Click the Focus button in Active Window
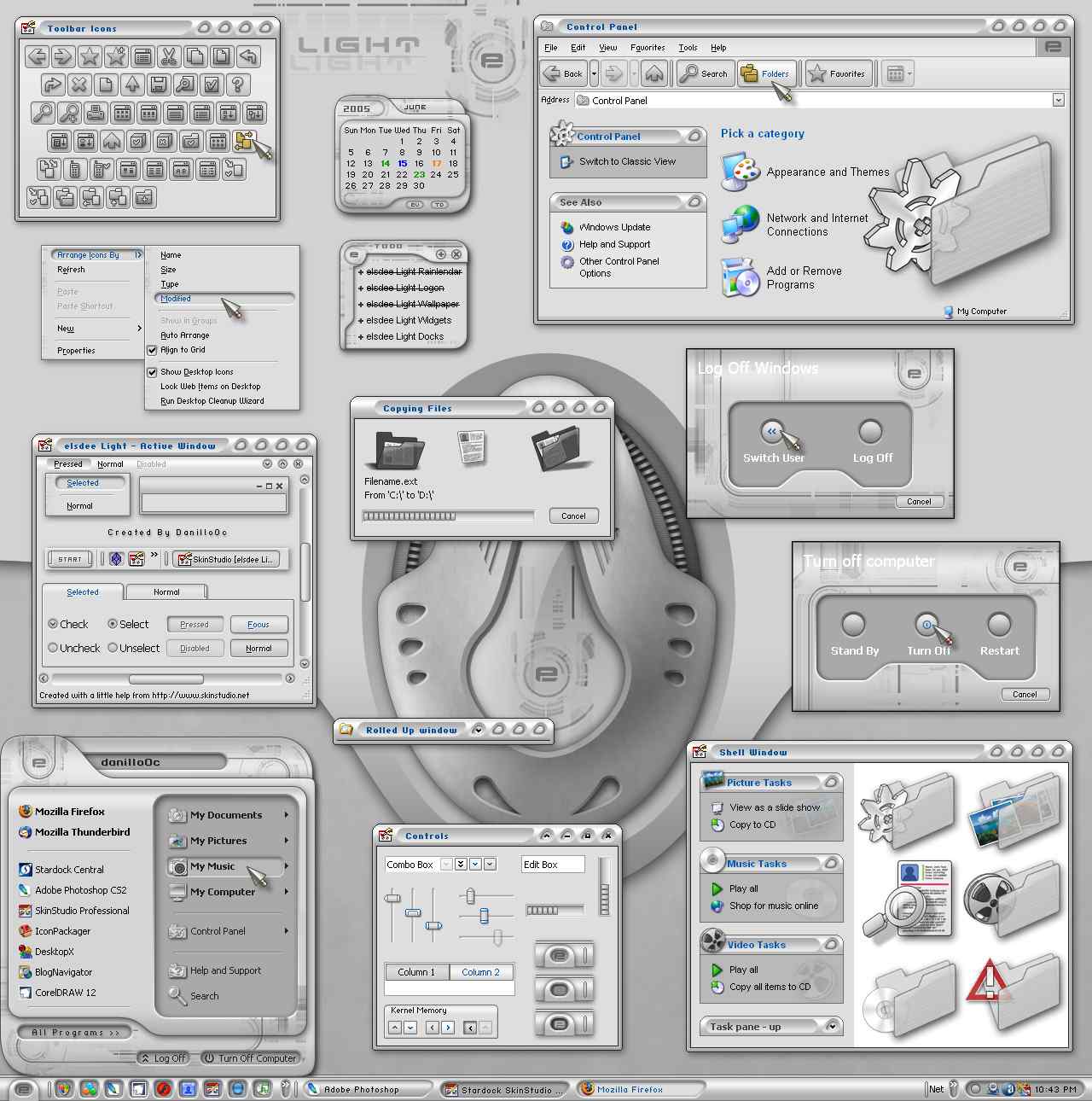The width and height of the screenshot is (1092, 1101). [x=258, y=625]
